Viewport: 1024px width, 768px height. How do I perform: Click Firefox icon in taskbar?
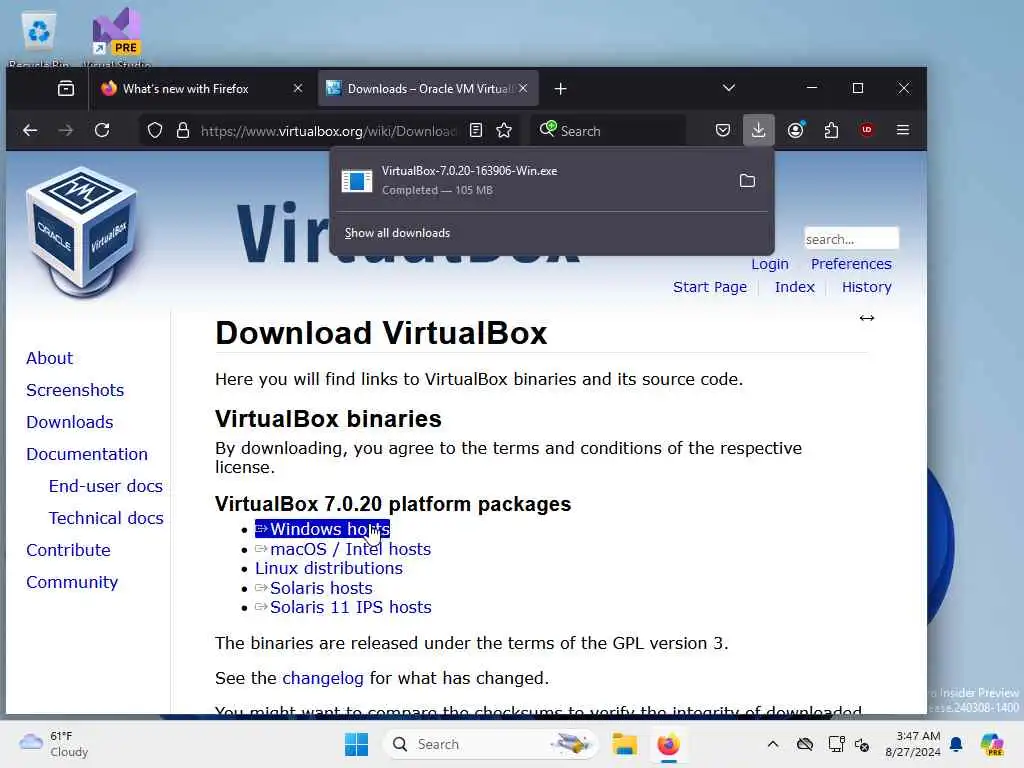[x=668, y=744]
